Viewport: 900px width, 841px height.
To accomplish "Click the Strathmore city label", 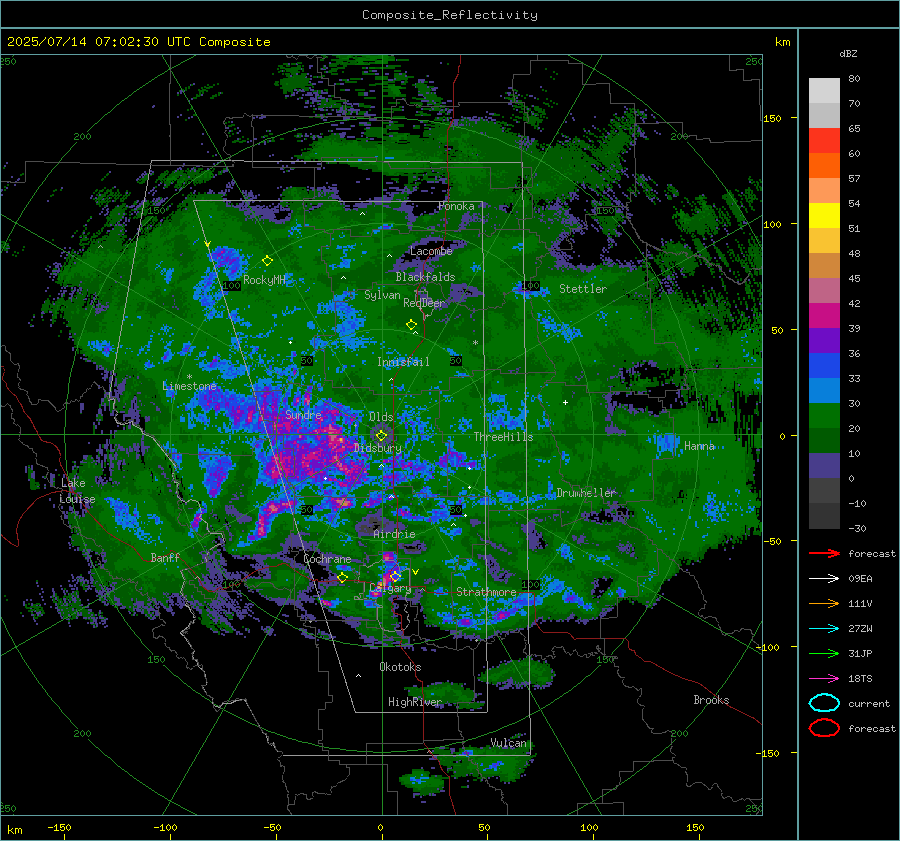I will coord(486,592).
